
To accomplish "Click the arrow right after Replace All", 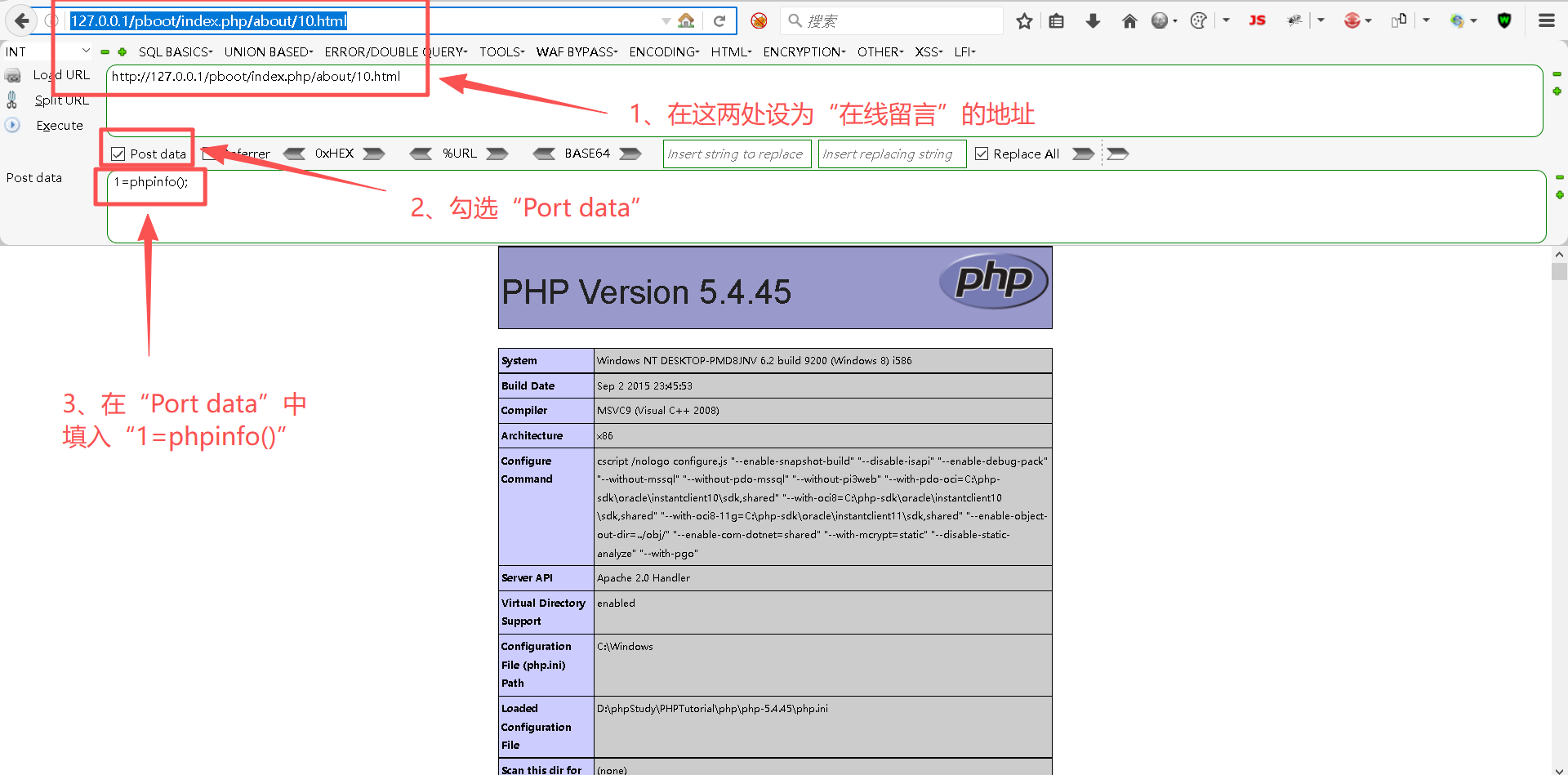I will pyautogui.click(x=1083, y=154).
